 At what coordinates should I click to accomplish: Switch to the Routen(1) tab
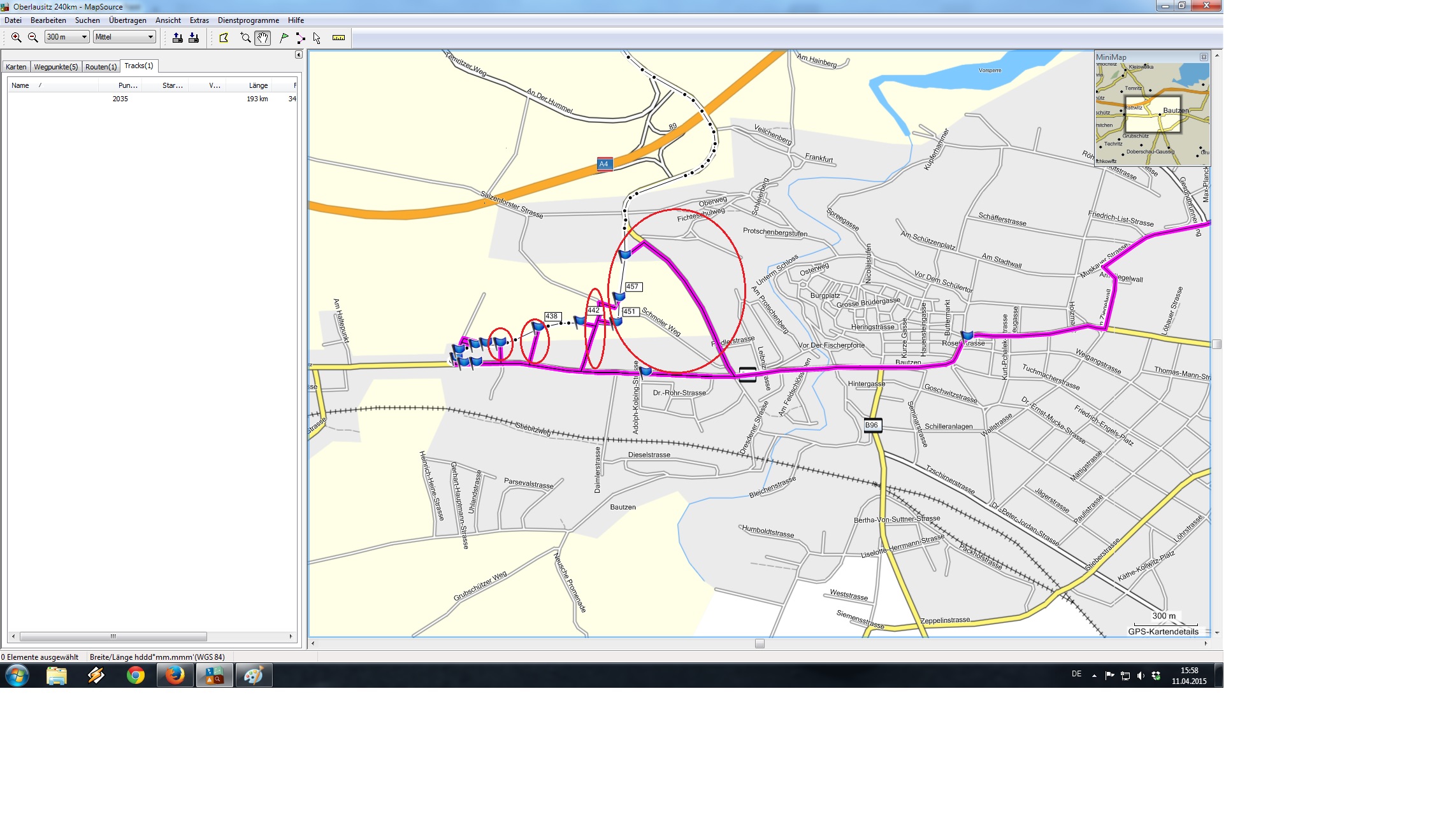coord(101,67)
